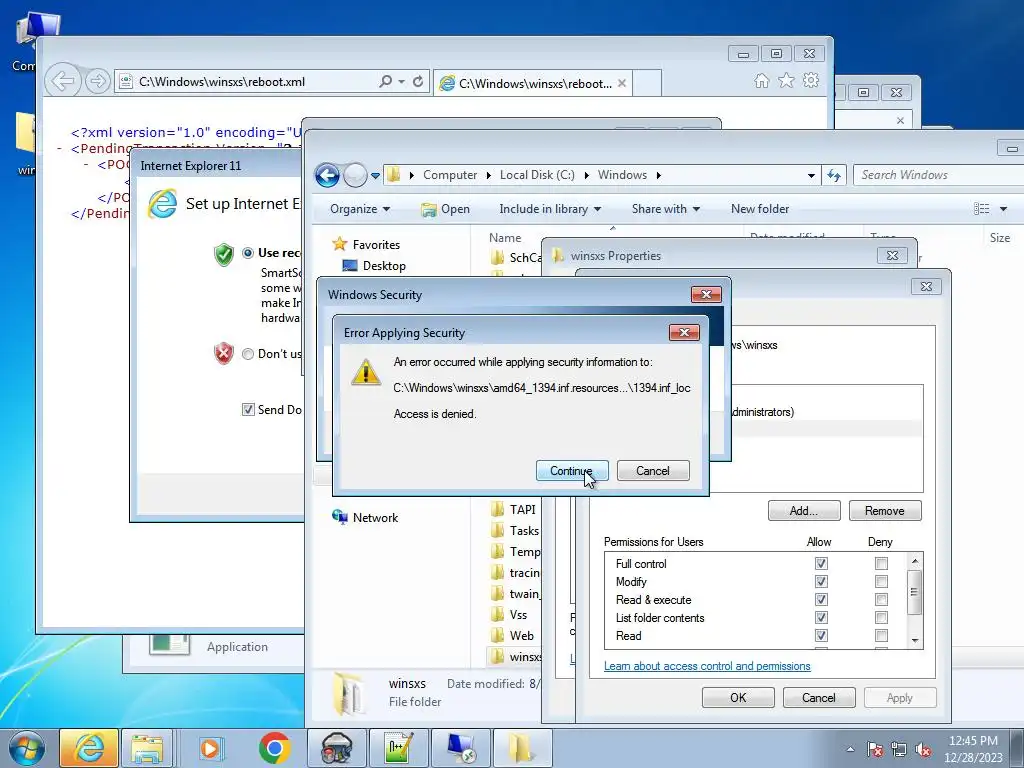The height and width of the screenshot is (768, 1024).
Task: Click Continue in Error Applying Security dialog
Action: point(572,471)
